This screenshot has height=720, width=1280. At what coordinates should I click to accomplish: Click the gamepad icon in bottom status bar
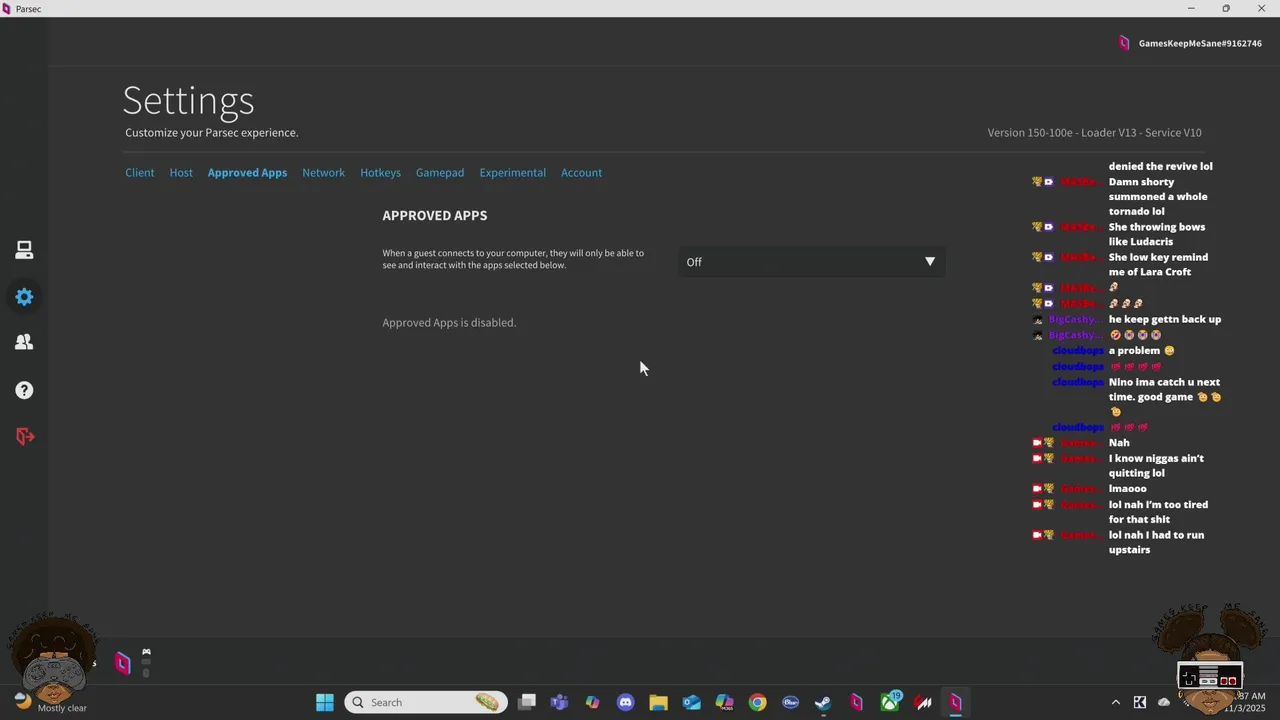pos(146,652)
